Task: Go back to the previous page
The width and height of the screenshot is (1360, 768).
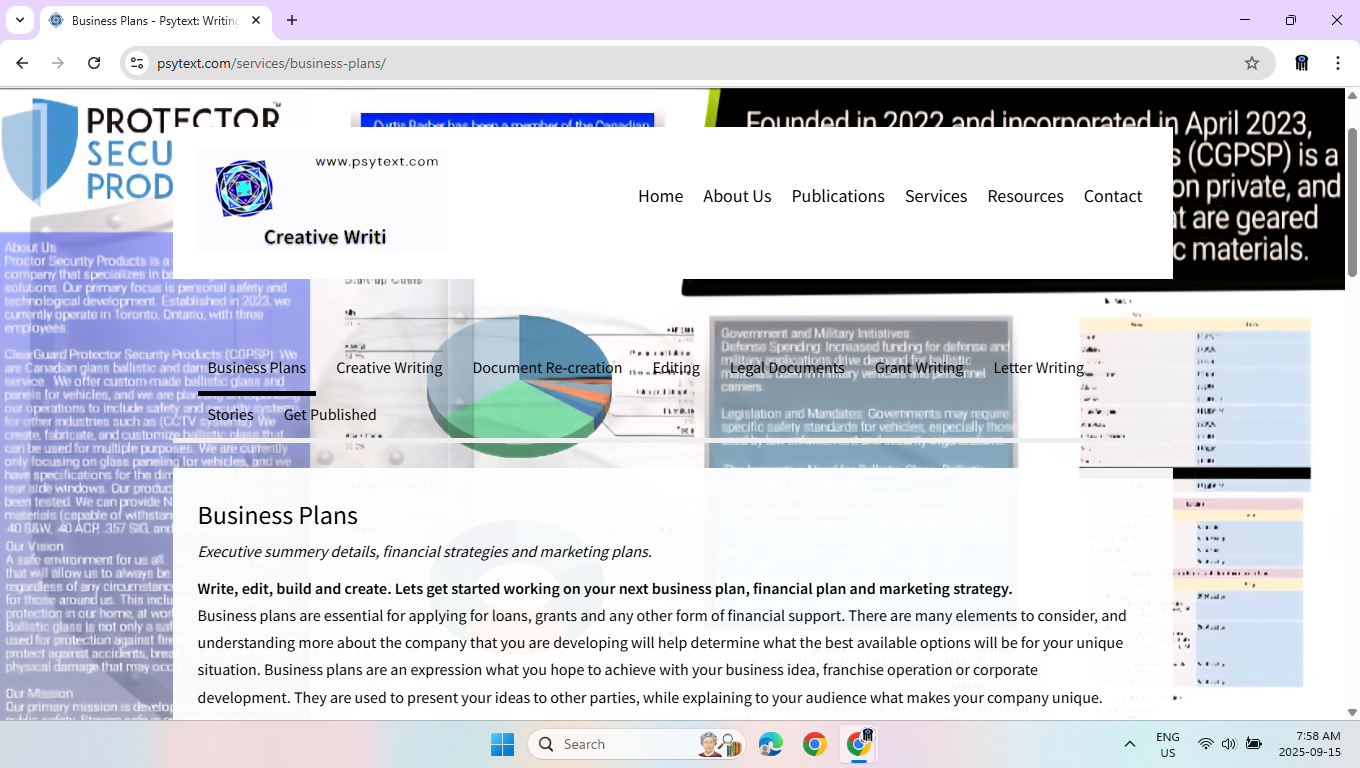Action: point(22,63)
